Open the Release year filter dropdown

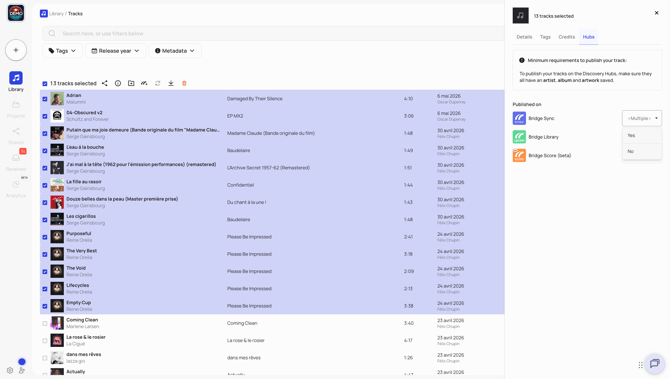115,51
